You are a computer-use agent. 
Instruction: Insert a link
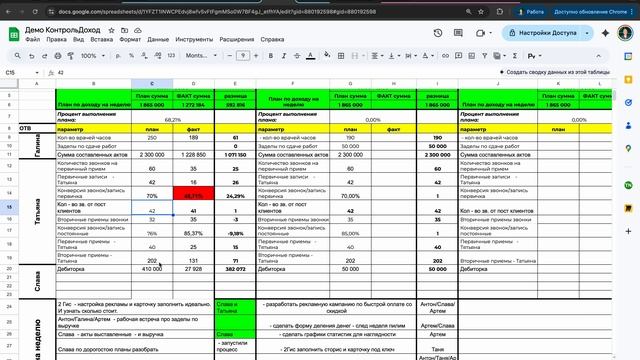tap(445, 56)
